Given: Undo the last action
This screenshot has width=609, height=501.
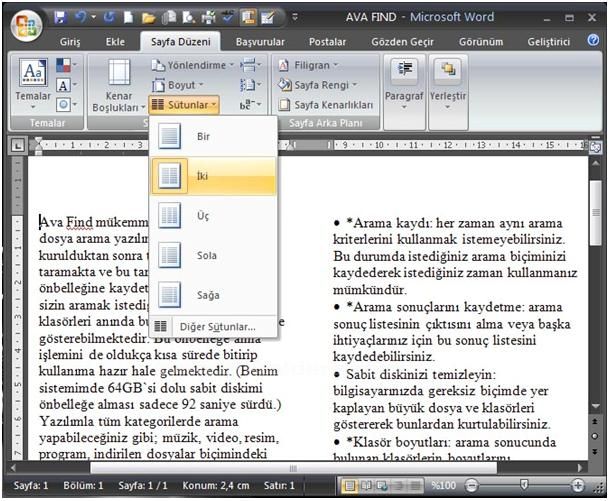Looking at the screenshot, I should coord(80,17).
